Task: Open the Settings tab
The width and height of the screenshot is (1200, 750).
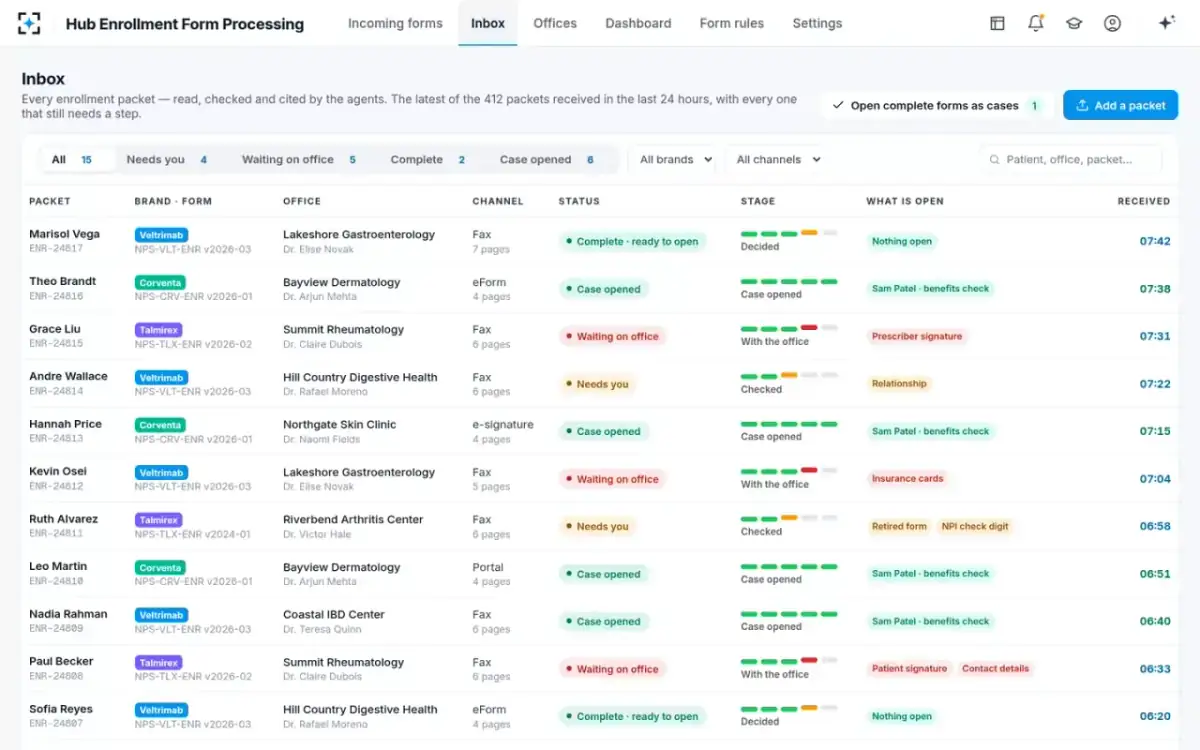Action: click(x=817, y=23)
